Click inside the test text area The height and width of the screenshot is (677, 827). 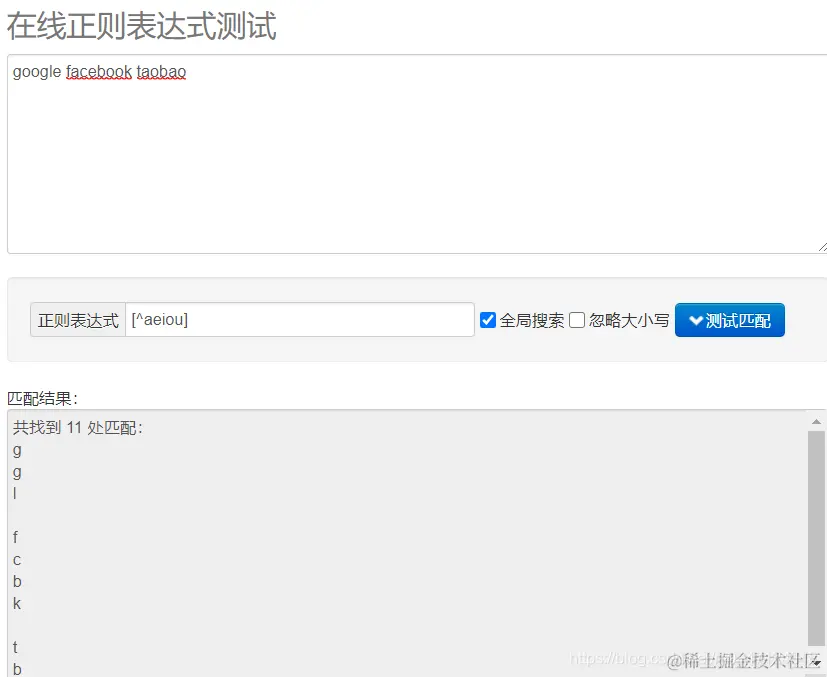(417, 153)
